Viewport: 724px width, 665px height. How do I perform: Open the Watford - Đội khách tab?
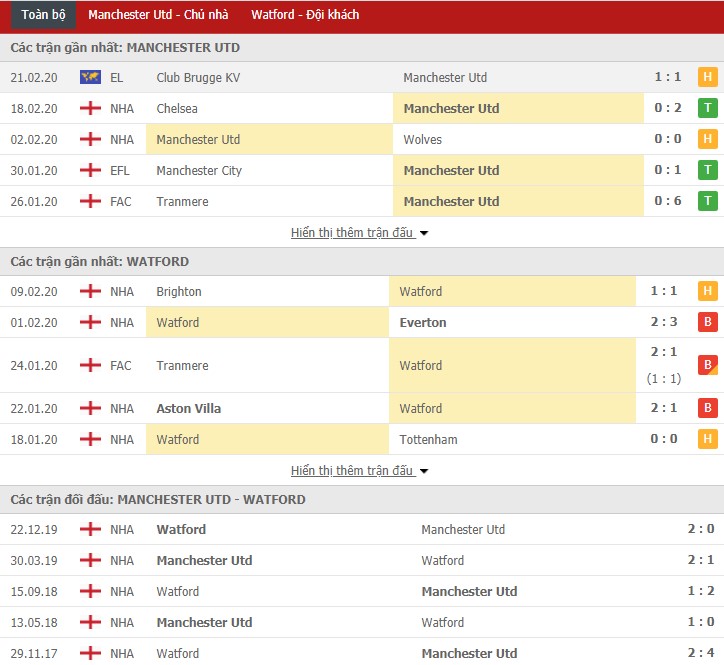[x=305, y=15]
